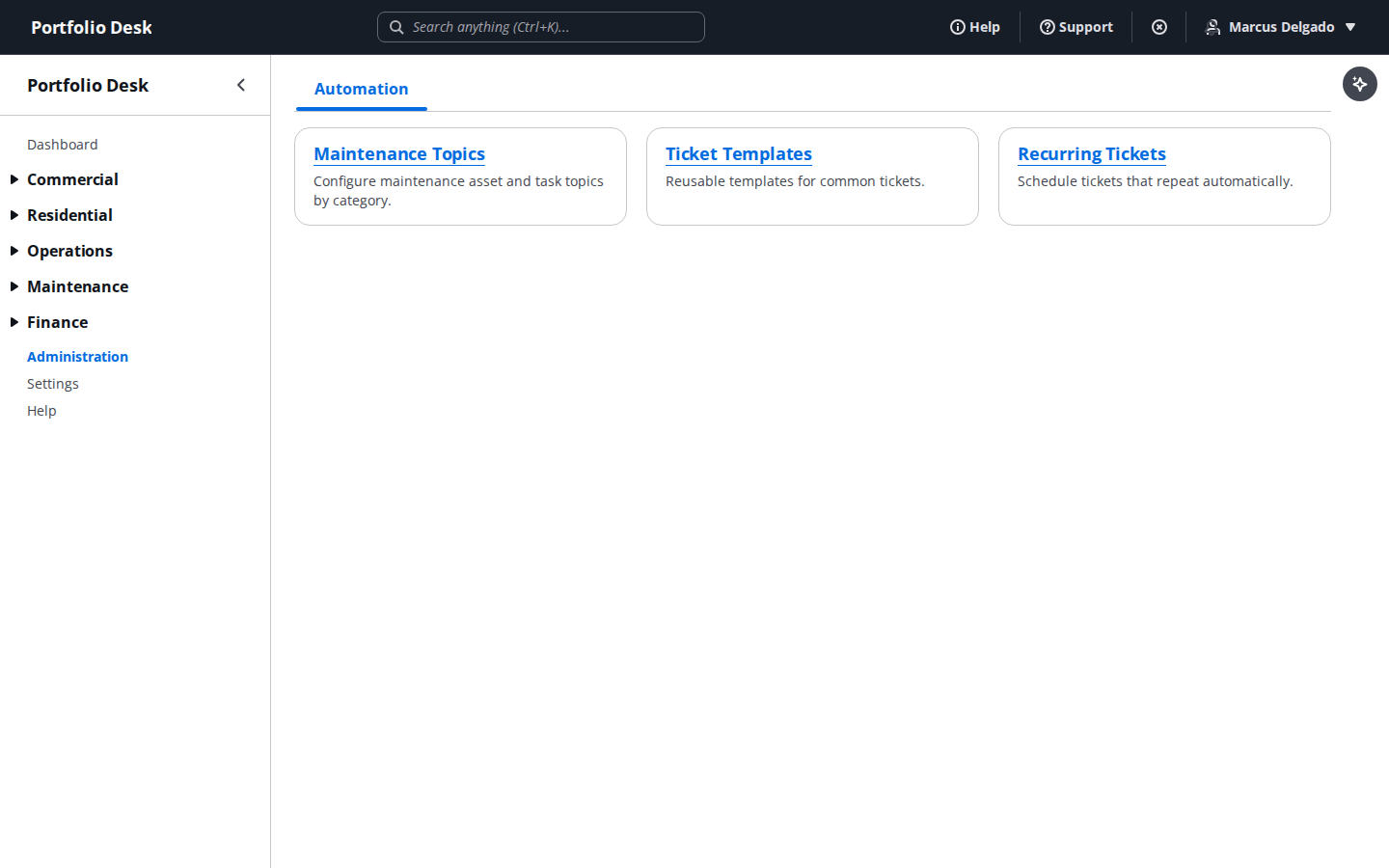Click the Residential label in sidebar
Viewport: 1389px width, 868px height.
pos(69,215)
